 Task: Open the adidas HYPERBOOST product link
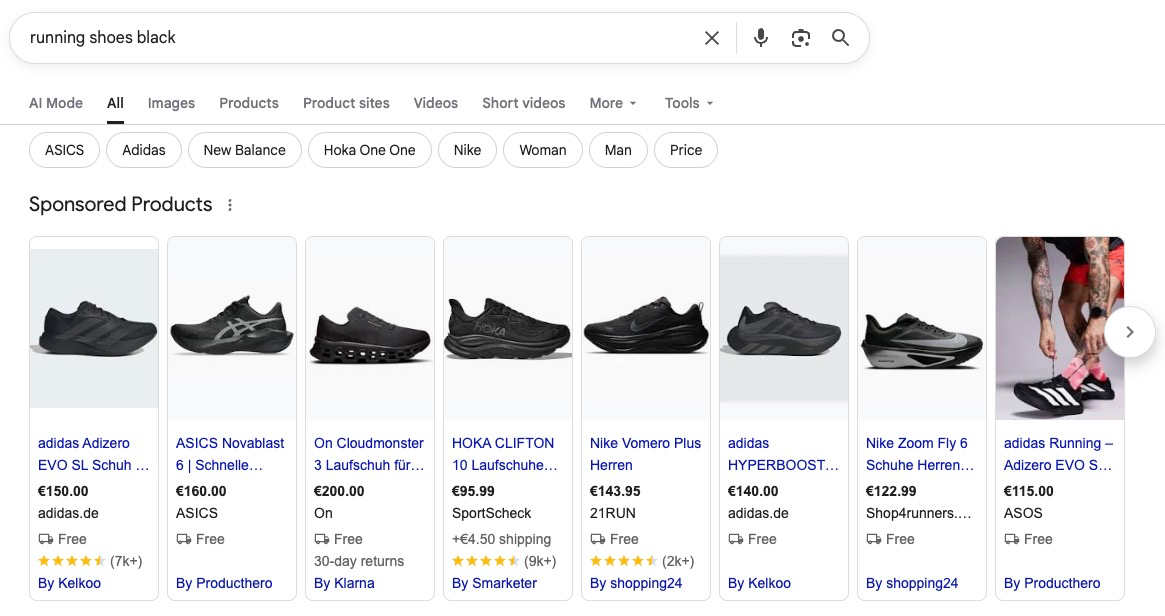coord(783,454)
